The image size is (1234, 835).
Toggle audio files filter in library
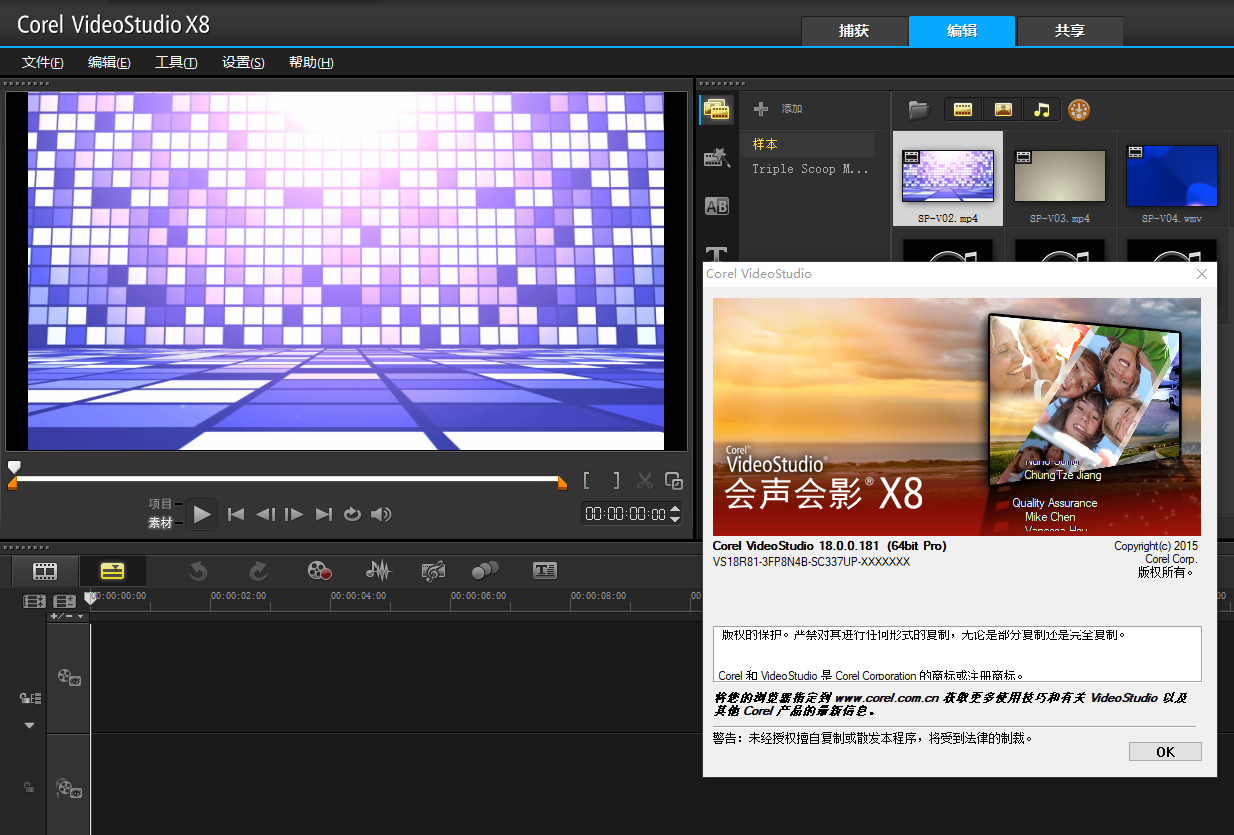(1041, 109)
